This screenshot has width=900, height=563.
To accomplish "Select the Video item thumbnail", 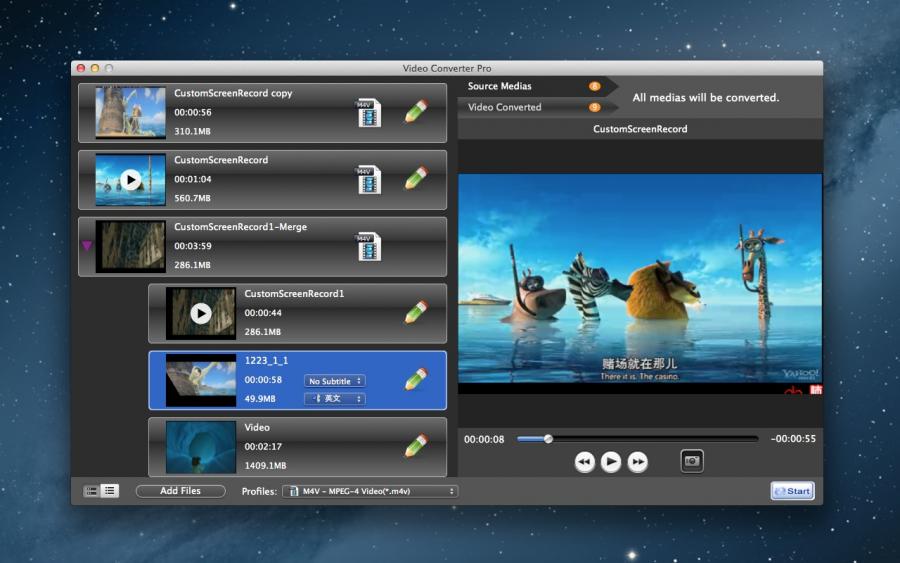I will [201, 447].
